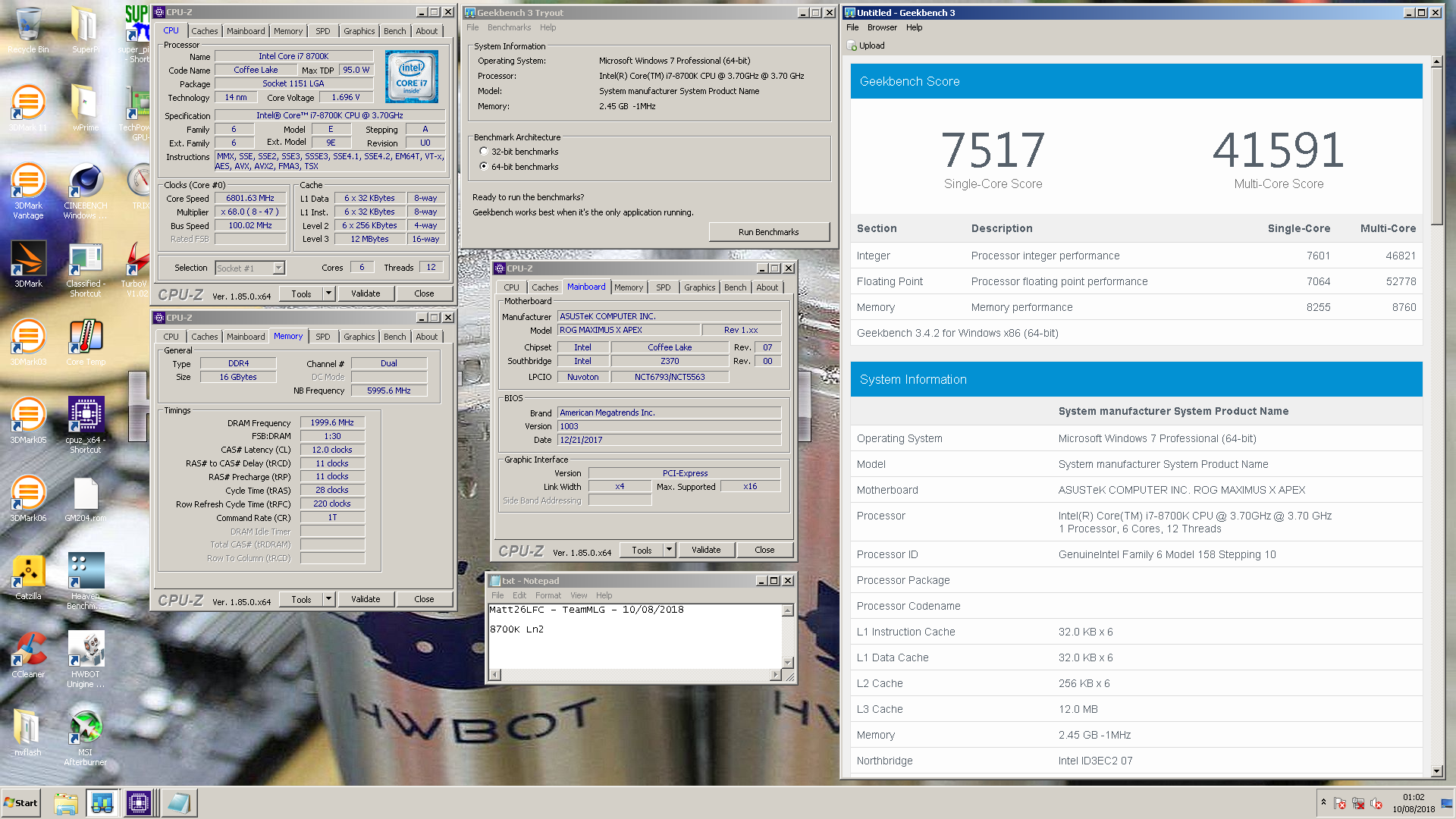The width and height of the screenshot is (1456, 819).
Task: Launch CCleaner desktop icon
Action: pos(28,654)
